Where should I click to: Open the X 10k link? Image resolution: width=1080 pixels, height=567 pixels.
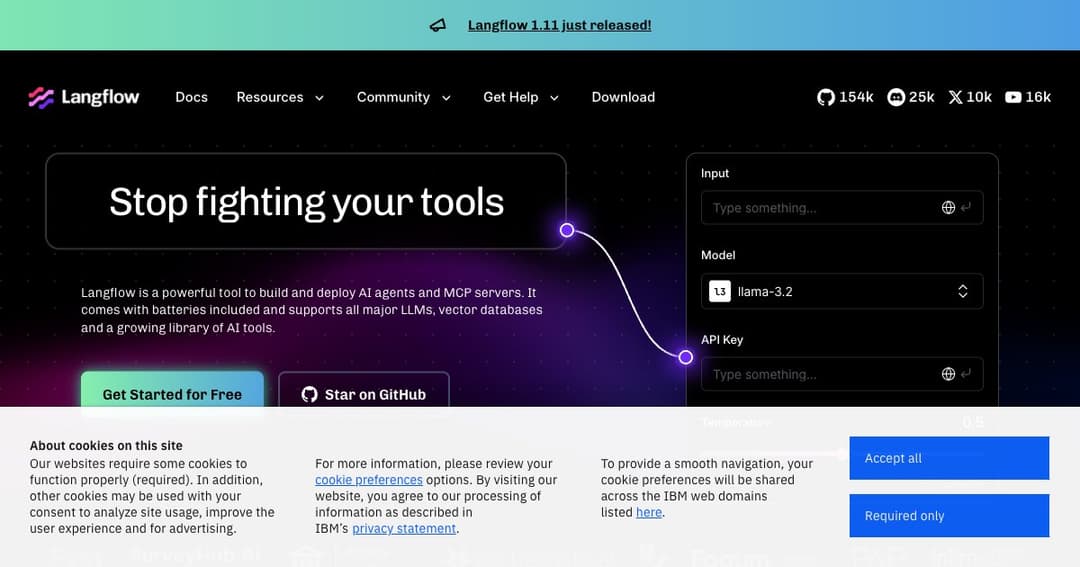click(970, 97)
